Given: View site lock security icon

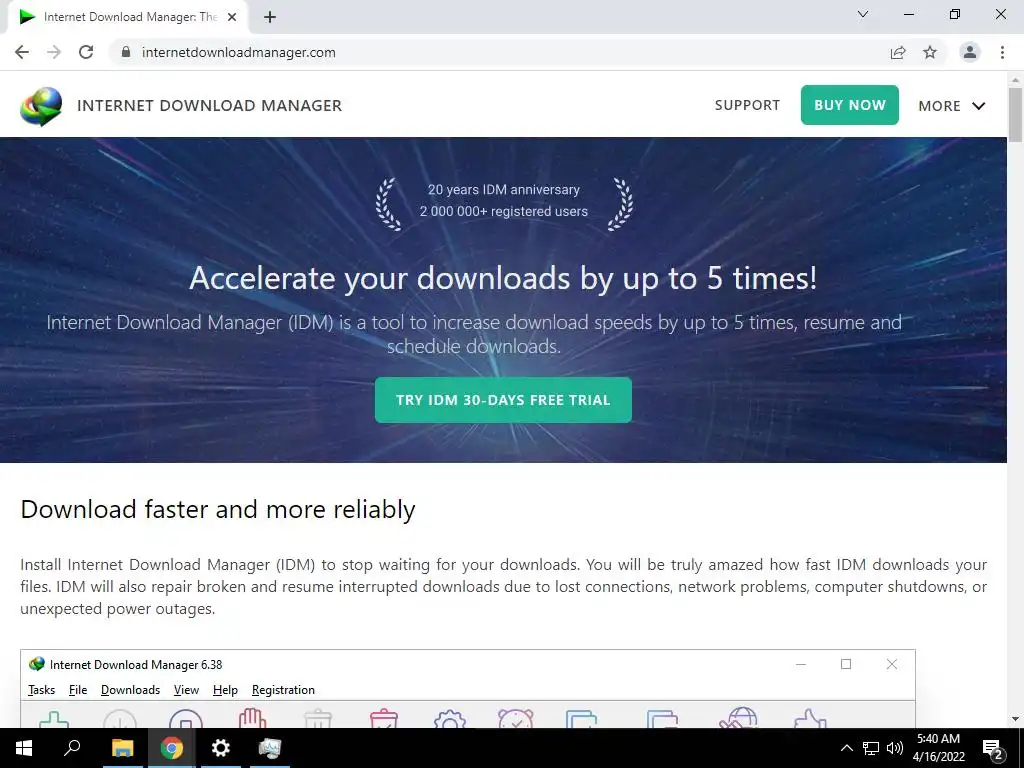Looking at the screenshot, I should 126,52.
